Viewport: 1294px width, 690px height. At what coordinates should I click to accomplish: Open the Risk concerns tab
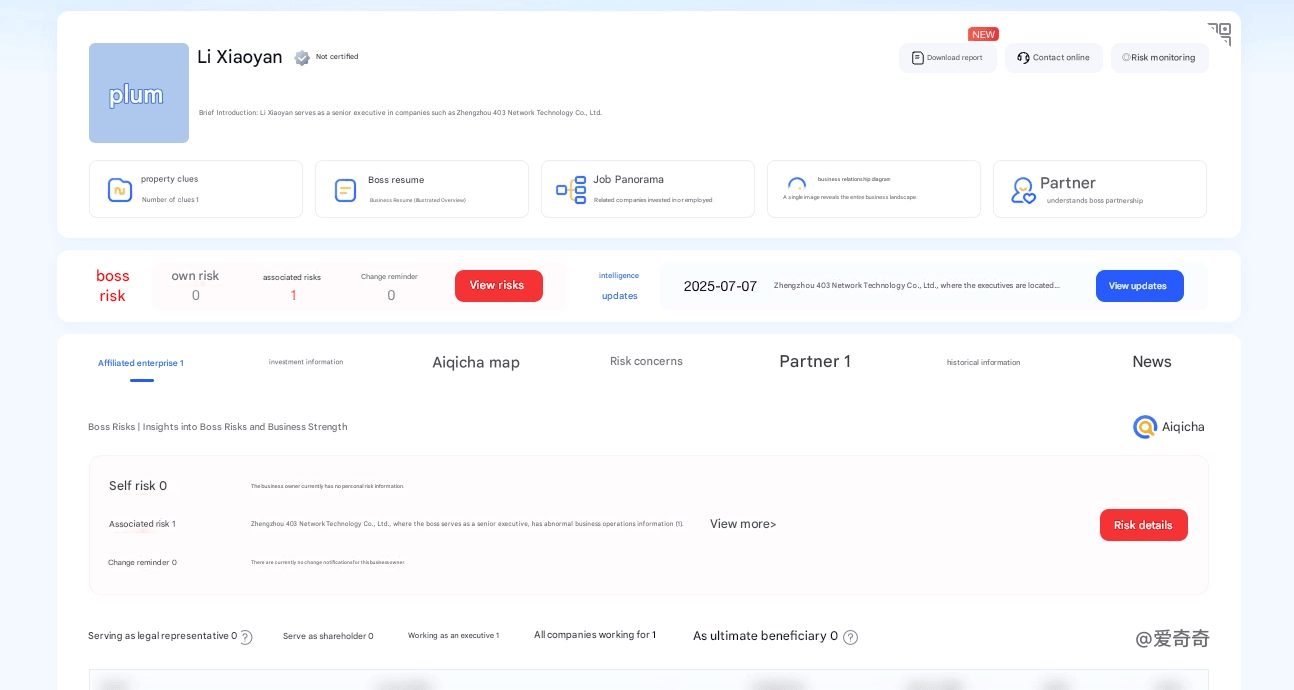click(646, 362)
